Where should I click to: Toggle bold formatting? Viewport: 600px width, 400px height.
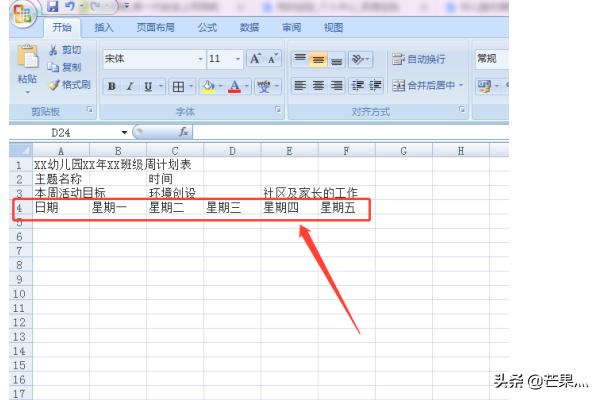point(112,87)
